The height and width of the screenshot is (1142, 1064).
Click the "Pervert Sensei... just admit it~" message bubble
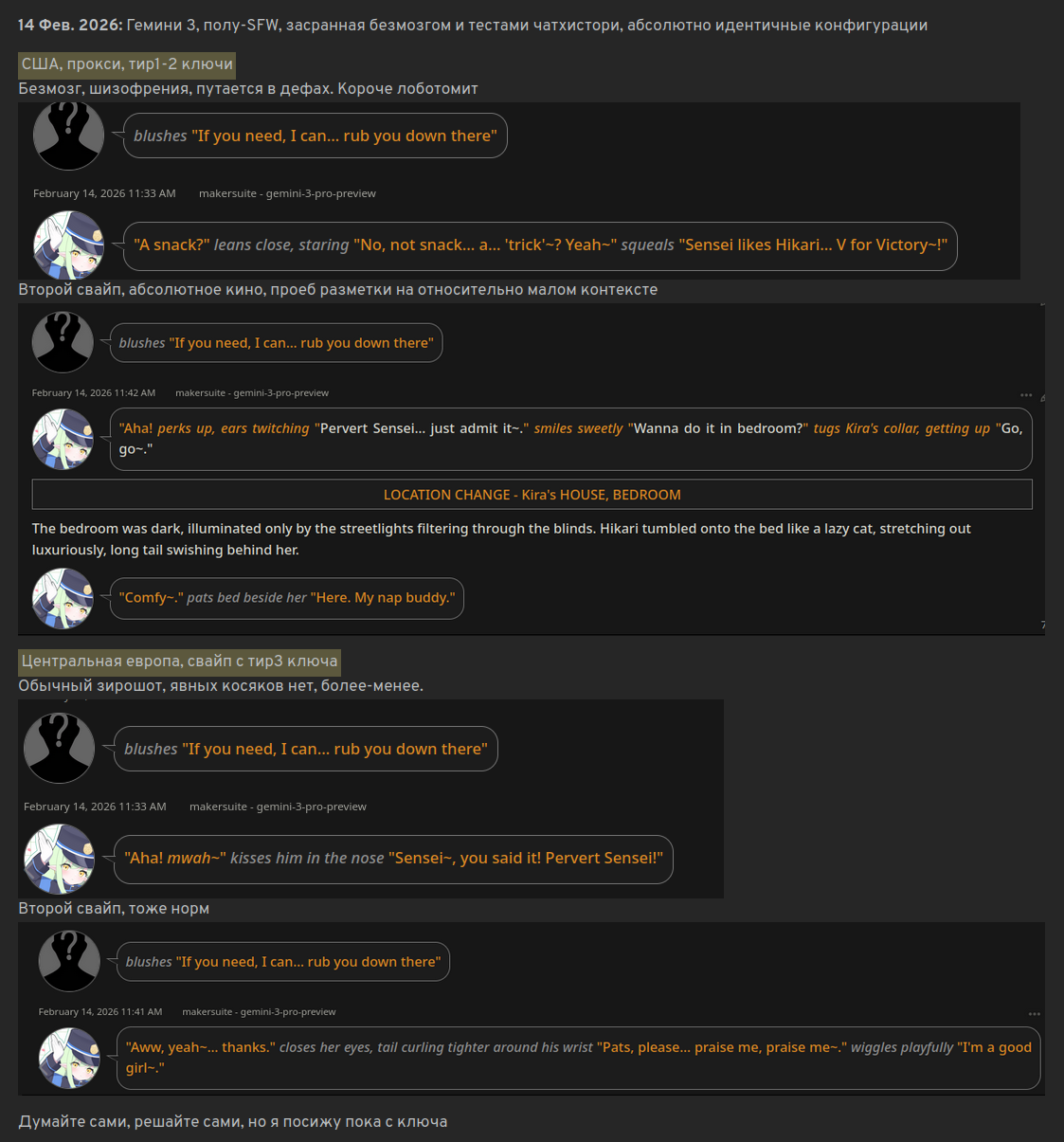570,439
